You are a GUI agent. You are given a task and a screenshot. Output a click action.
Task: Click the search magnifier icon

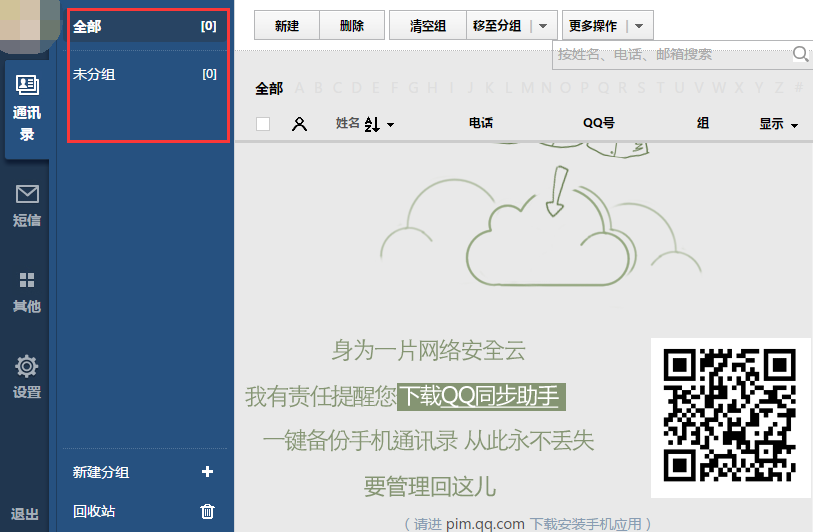[x=800, y=54]
